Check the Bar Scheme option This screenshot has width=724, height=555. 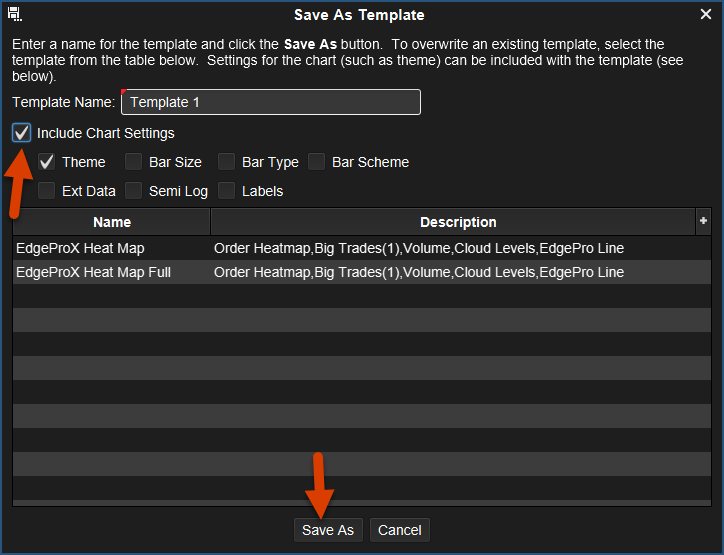(317, 162)
